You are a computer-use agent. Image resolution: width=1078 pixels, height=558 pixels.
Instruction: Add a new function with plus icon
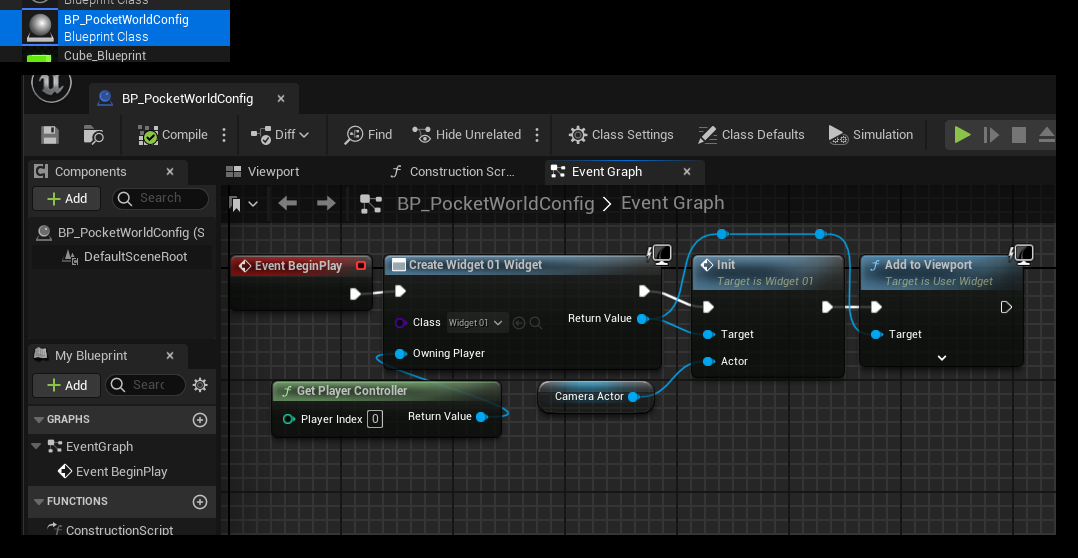pyautogui.click(x=200, y=502)
